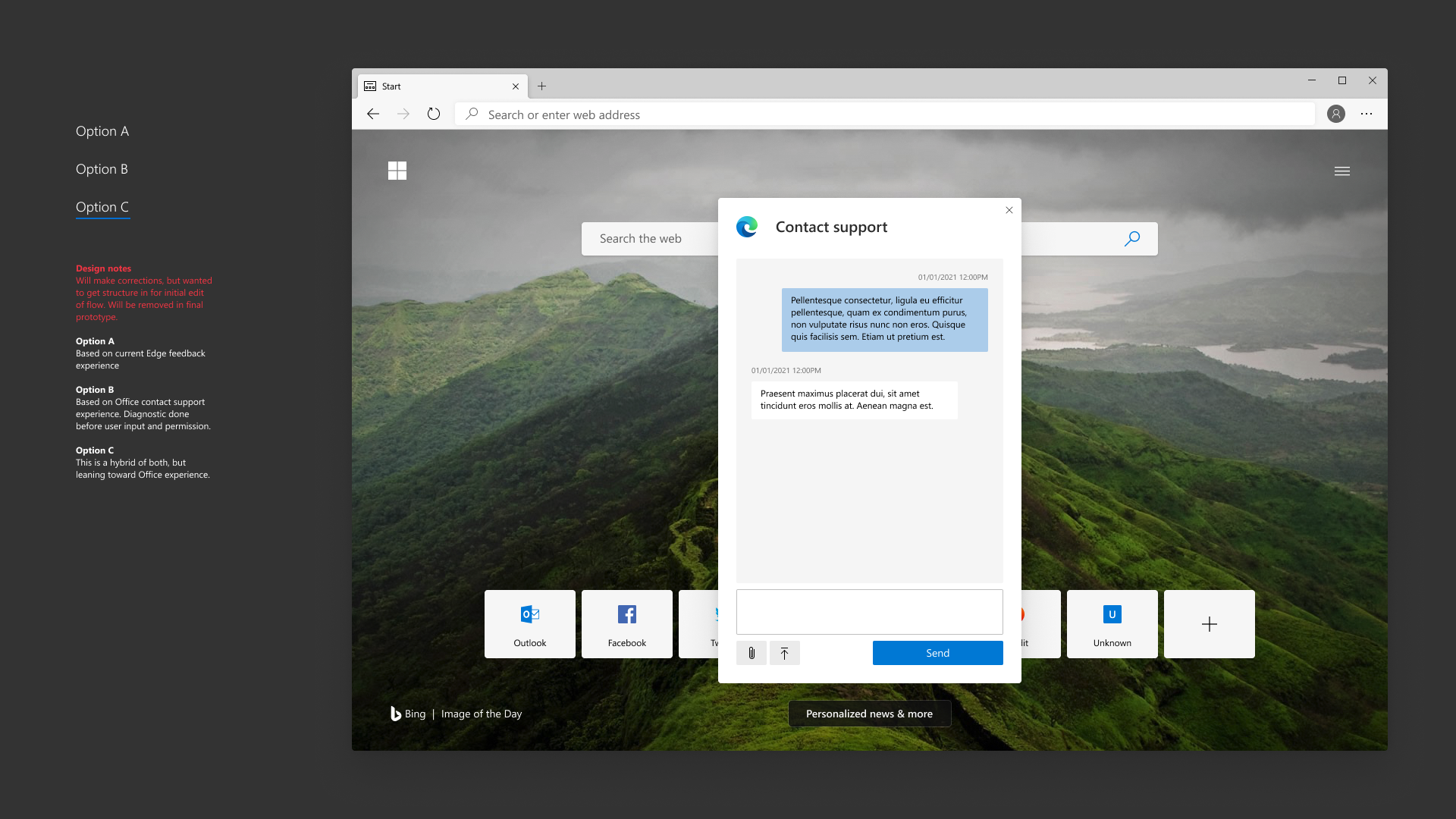
Task: Select the Start browser tab
Action: (443, 86)
